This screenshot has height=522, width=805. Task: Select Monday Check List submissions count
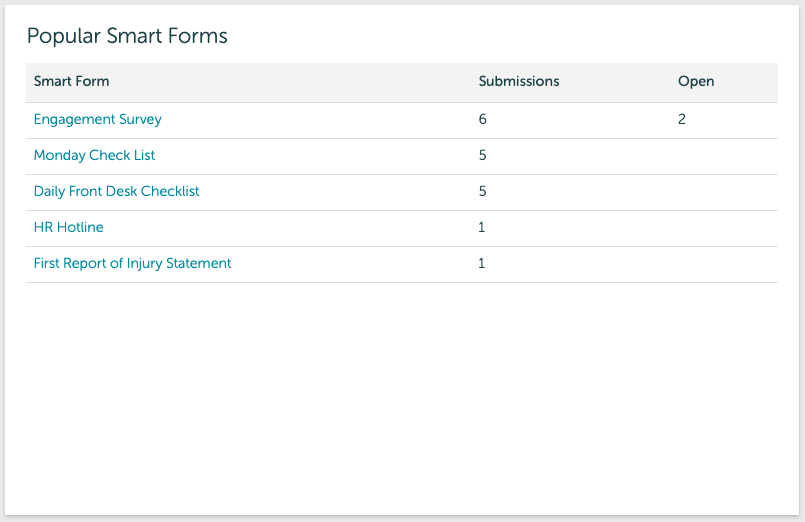482,155
